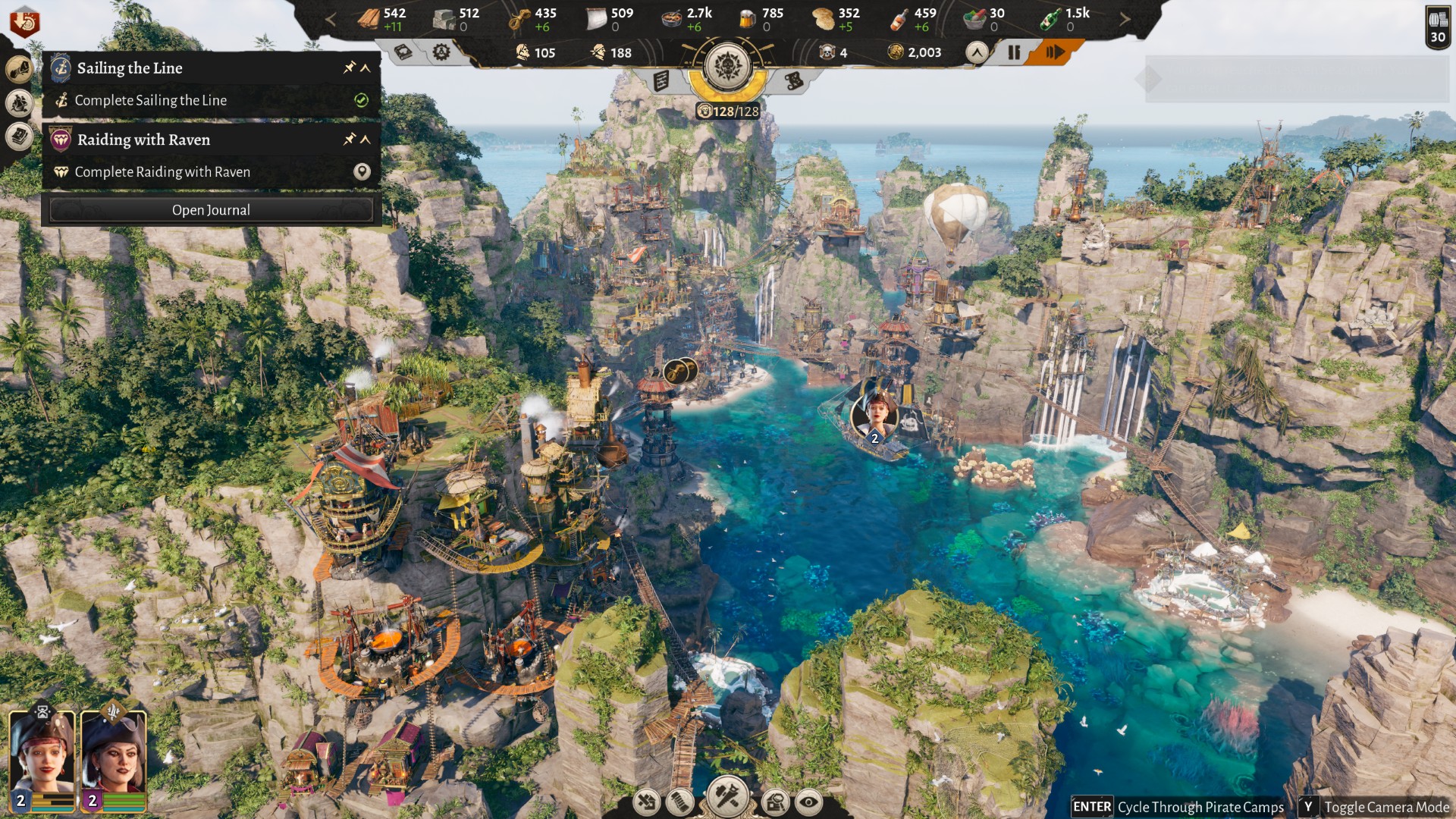
Task: Click the Open Journal button
Action: pos(211,210)
